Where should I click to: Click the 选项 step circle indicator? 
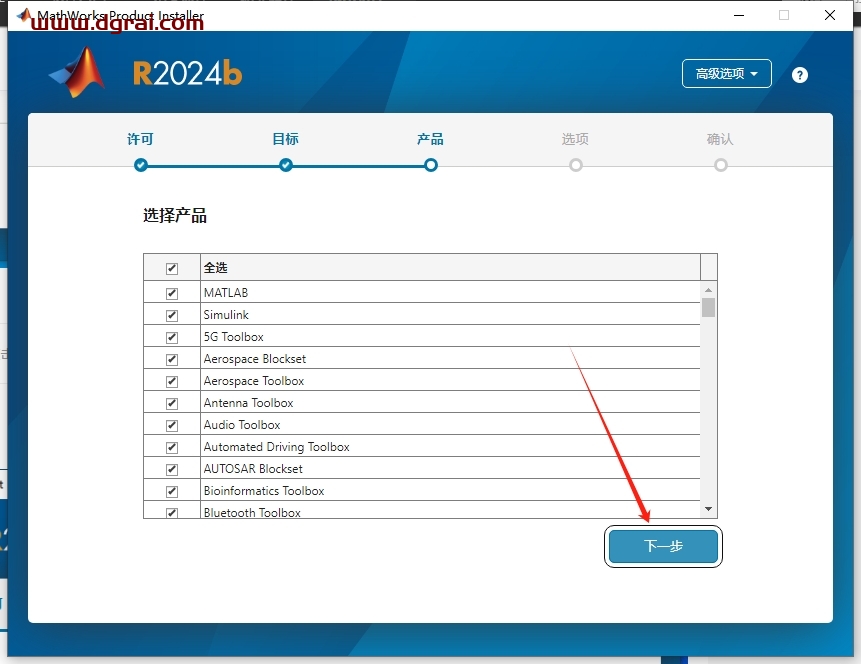(x=576, y=165)
